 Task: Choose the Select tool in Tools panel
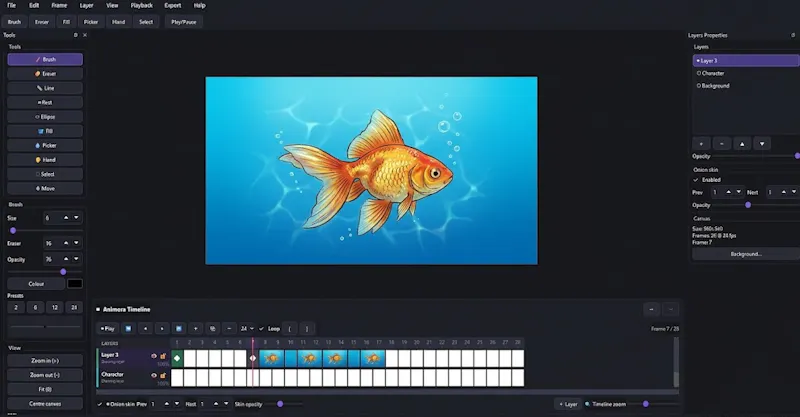(45, 174)
